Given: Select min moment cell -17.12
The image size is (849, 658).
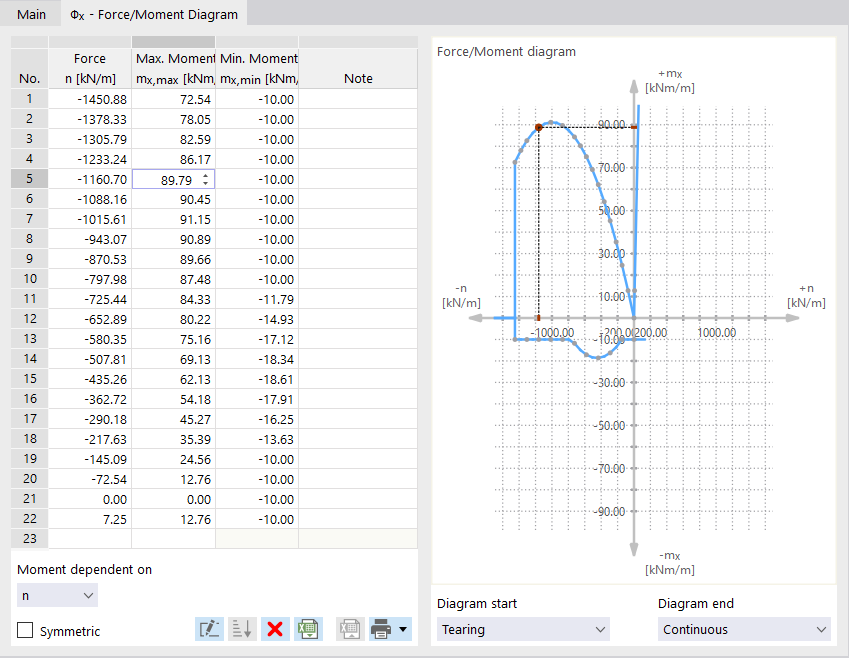Looking at the screenshot, I should [257, 340].
